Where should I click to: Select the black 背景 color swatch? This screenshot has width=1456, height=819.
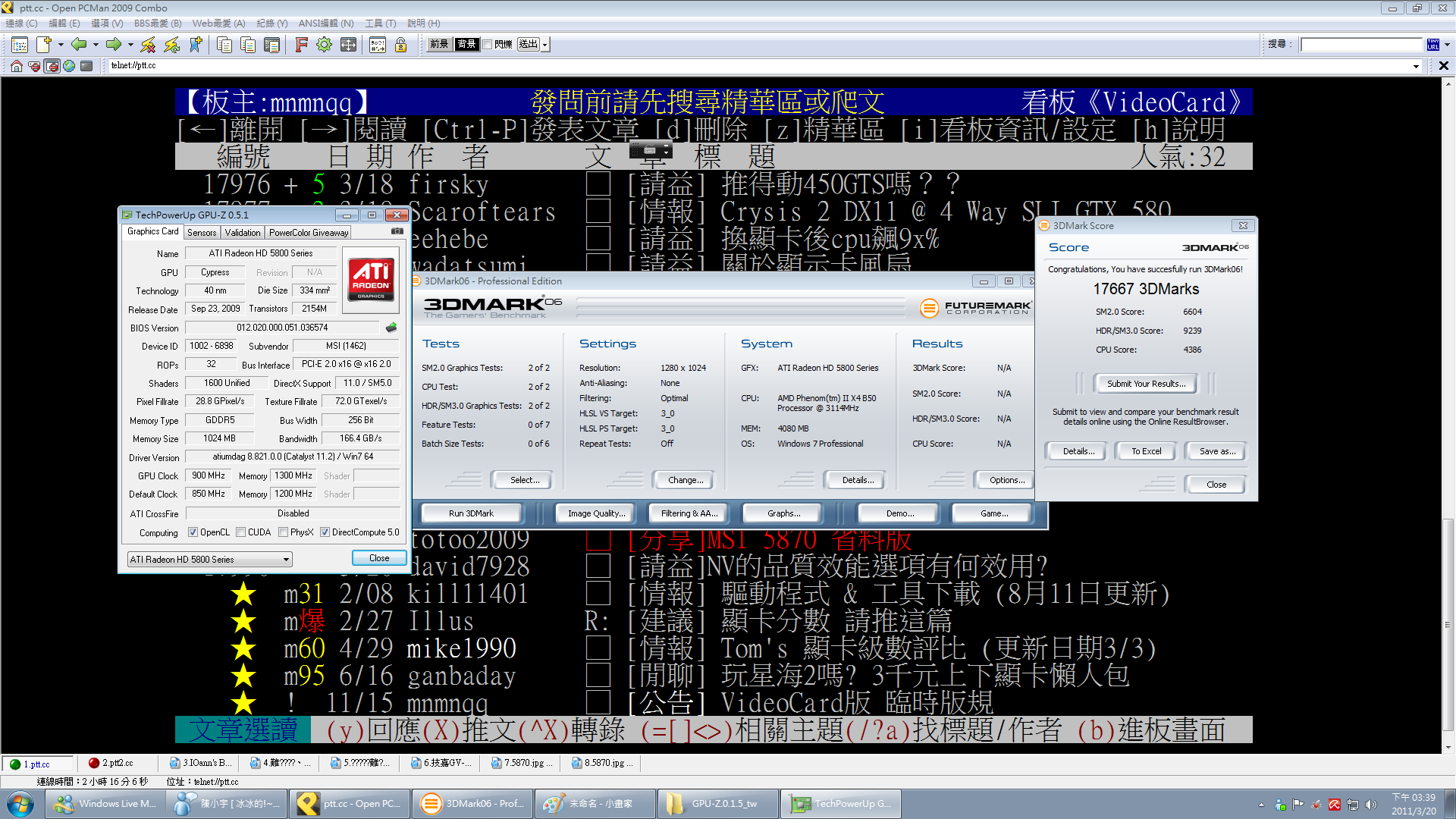pos(466,45)
